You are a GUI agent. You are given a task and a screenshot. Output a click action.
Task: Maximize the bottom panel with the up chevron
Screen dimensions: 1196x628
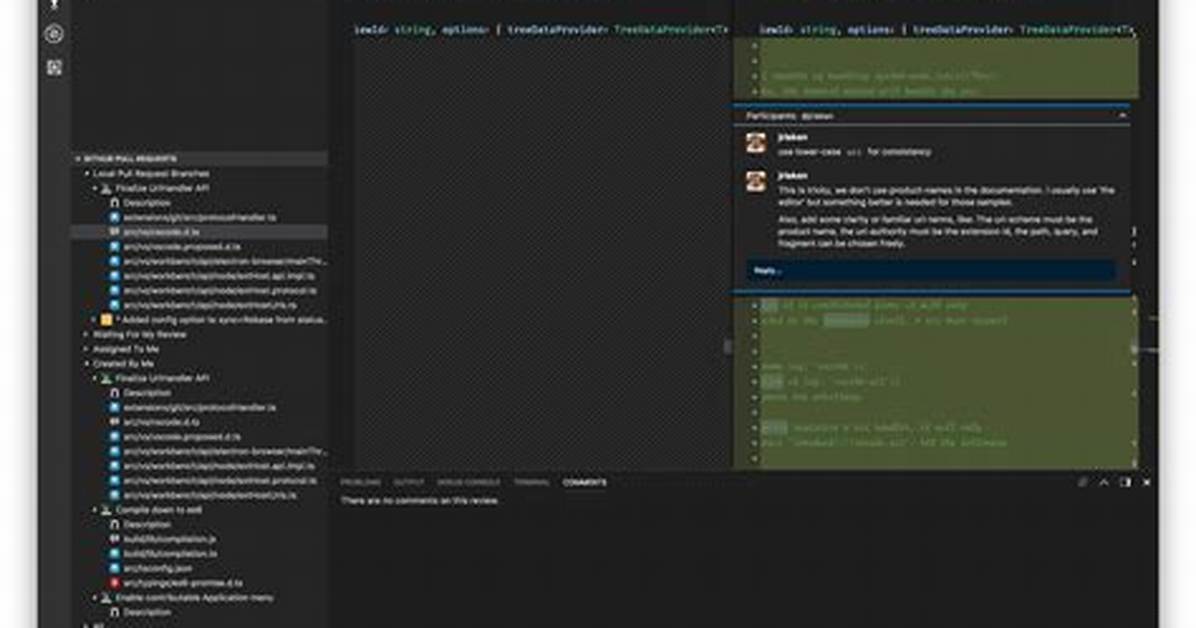(1104, 482)
